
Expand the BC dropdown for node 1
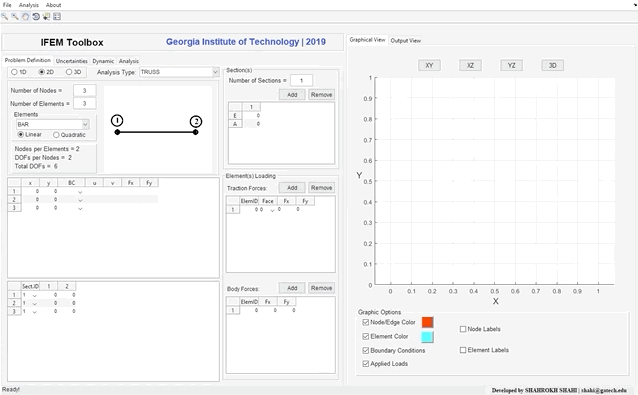(x=80, y=192)
